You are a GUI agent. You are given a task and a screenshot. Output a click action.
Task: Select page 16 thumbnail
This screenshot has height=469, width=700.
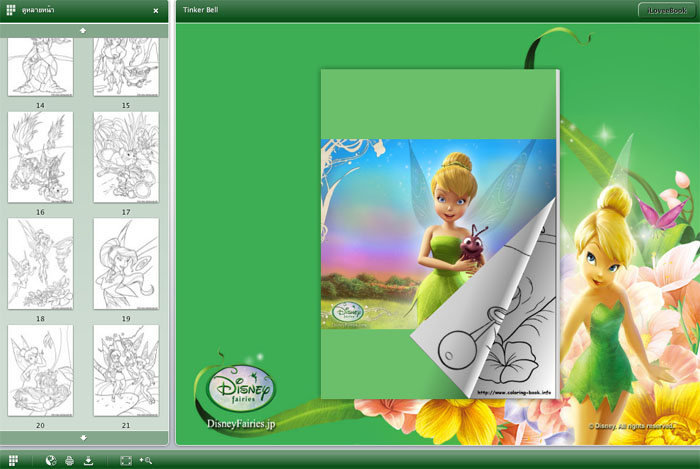(x=40, y=157)
